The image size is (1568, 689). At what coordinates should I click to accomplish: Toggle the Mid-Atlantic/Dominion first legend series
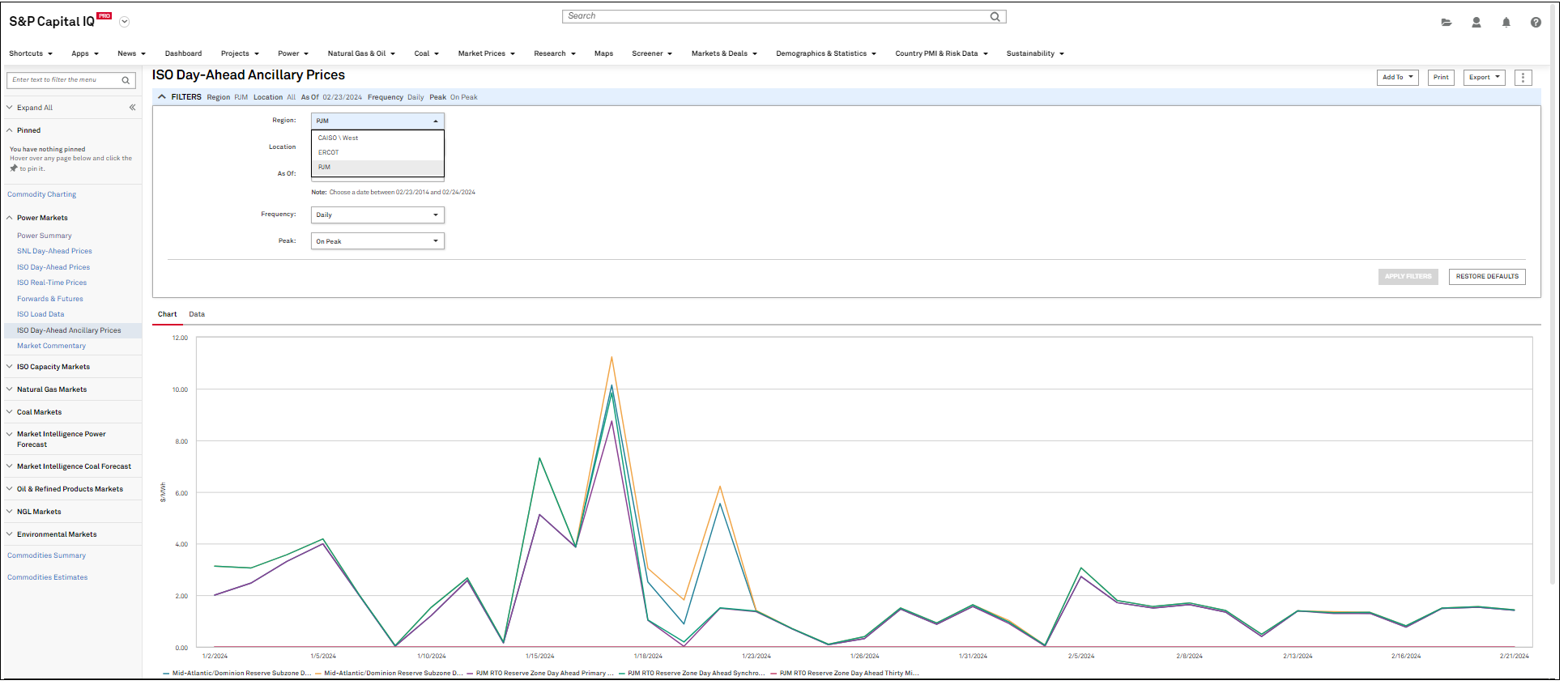click(237, 673)
